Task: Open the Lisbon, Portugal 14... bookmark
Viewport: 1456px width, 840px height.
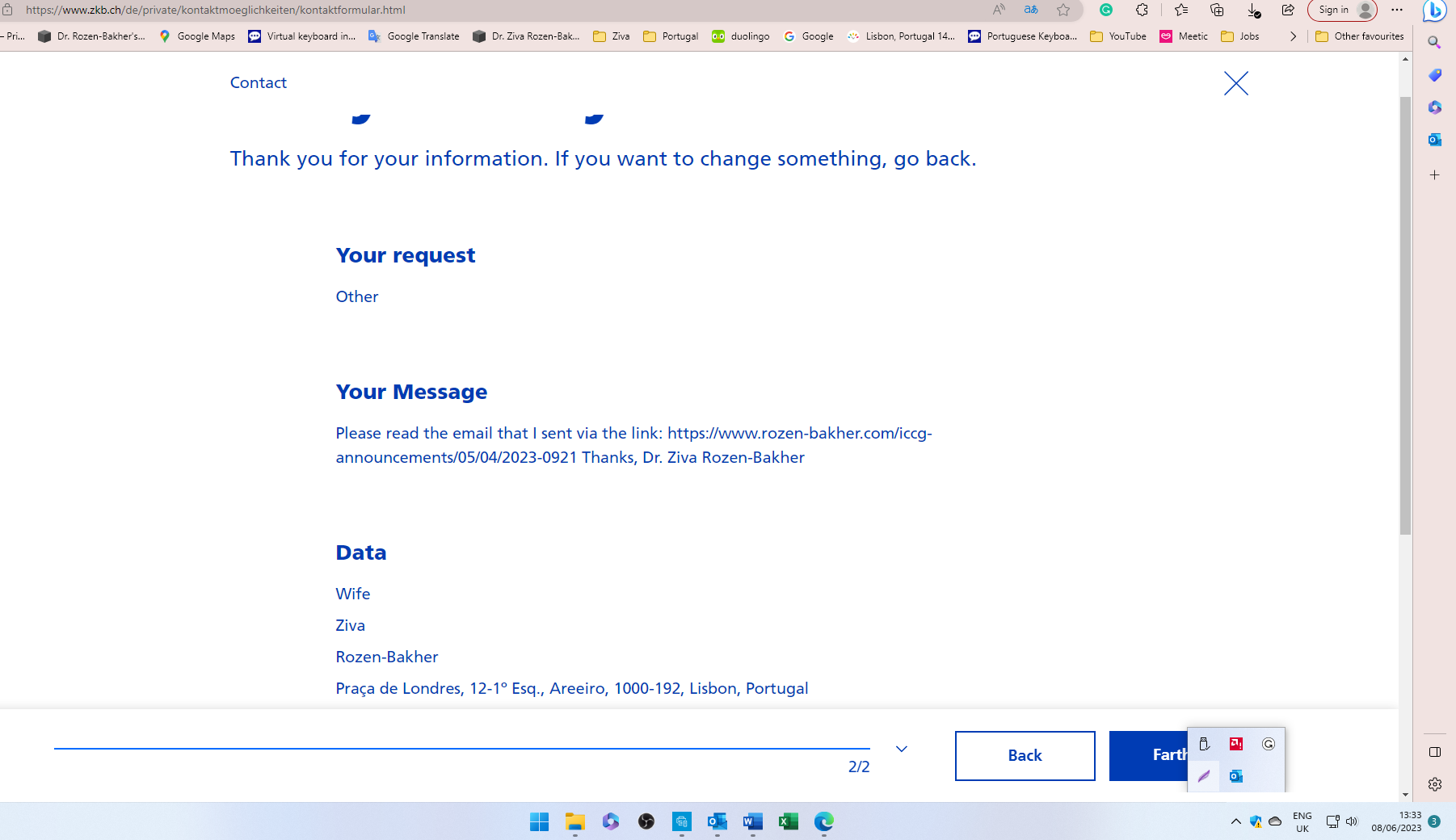Action: (901, 36)
